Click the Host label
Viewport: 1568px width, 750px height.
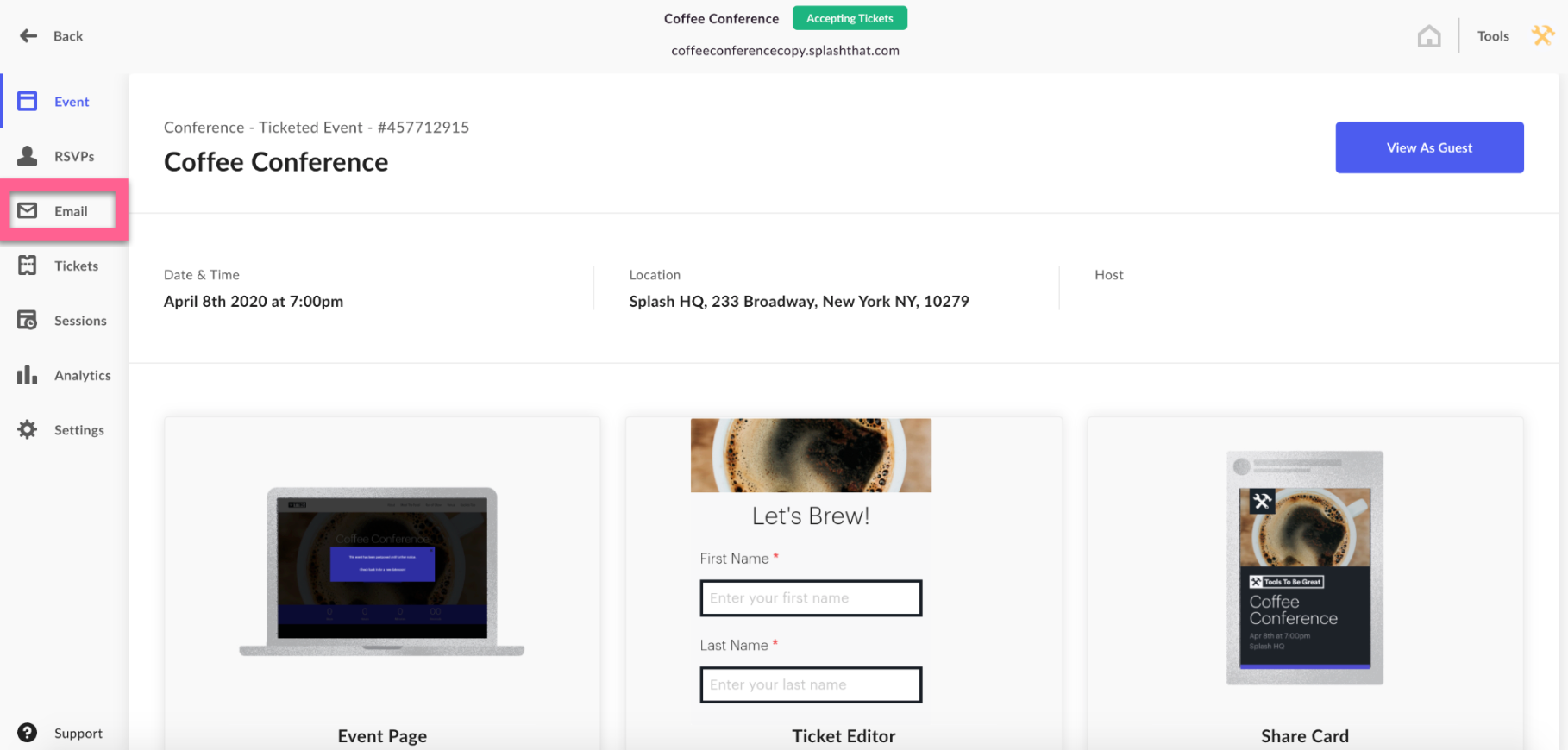1109,275
